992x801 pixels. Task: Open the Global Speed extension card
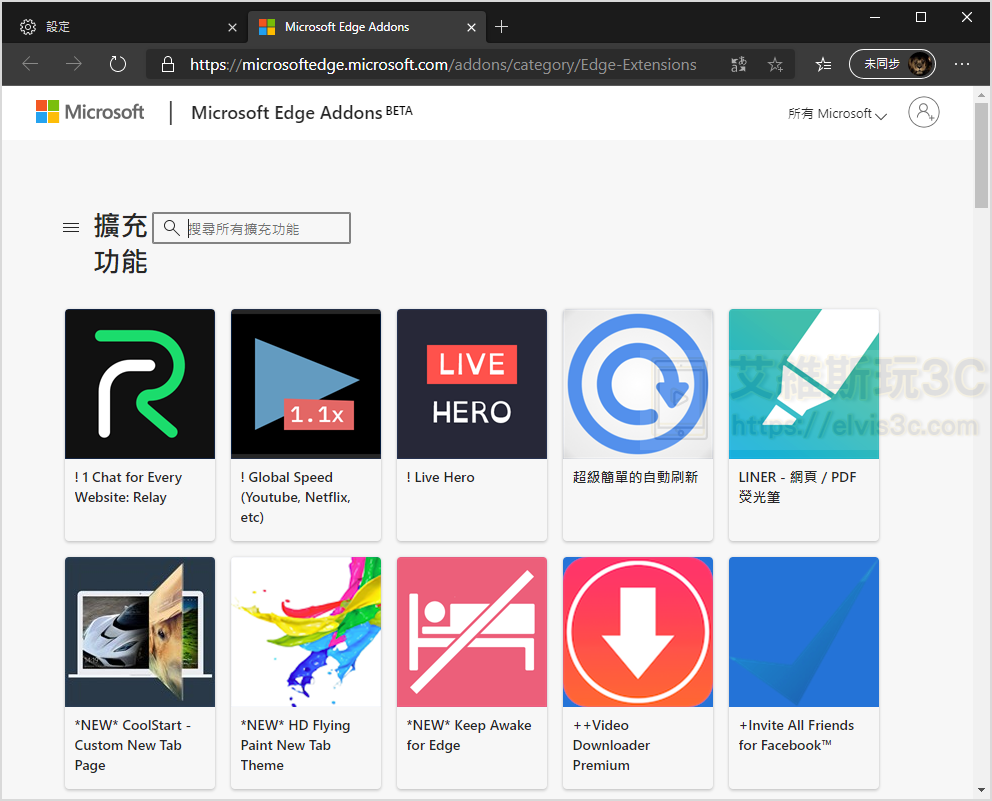(306, 424)
